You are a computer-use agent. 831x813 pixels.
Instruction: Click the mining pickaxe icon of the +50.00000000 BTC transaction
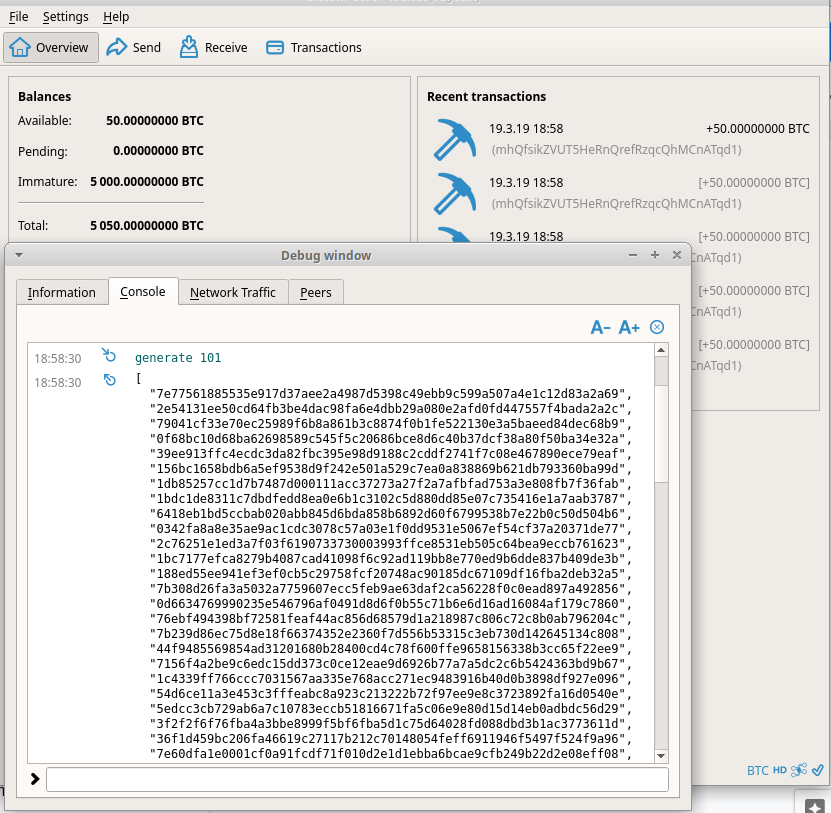[x=454, y=139]
